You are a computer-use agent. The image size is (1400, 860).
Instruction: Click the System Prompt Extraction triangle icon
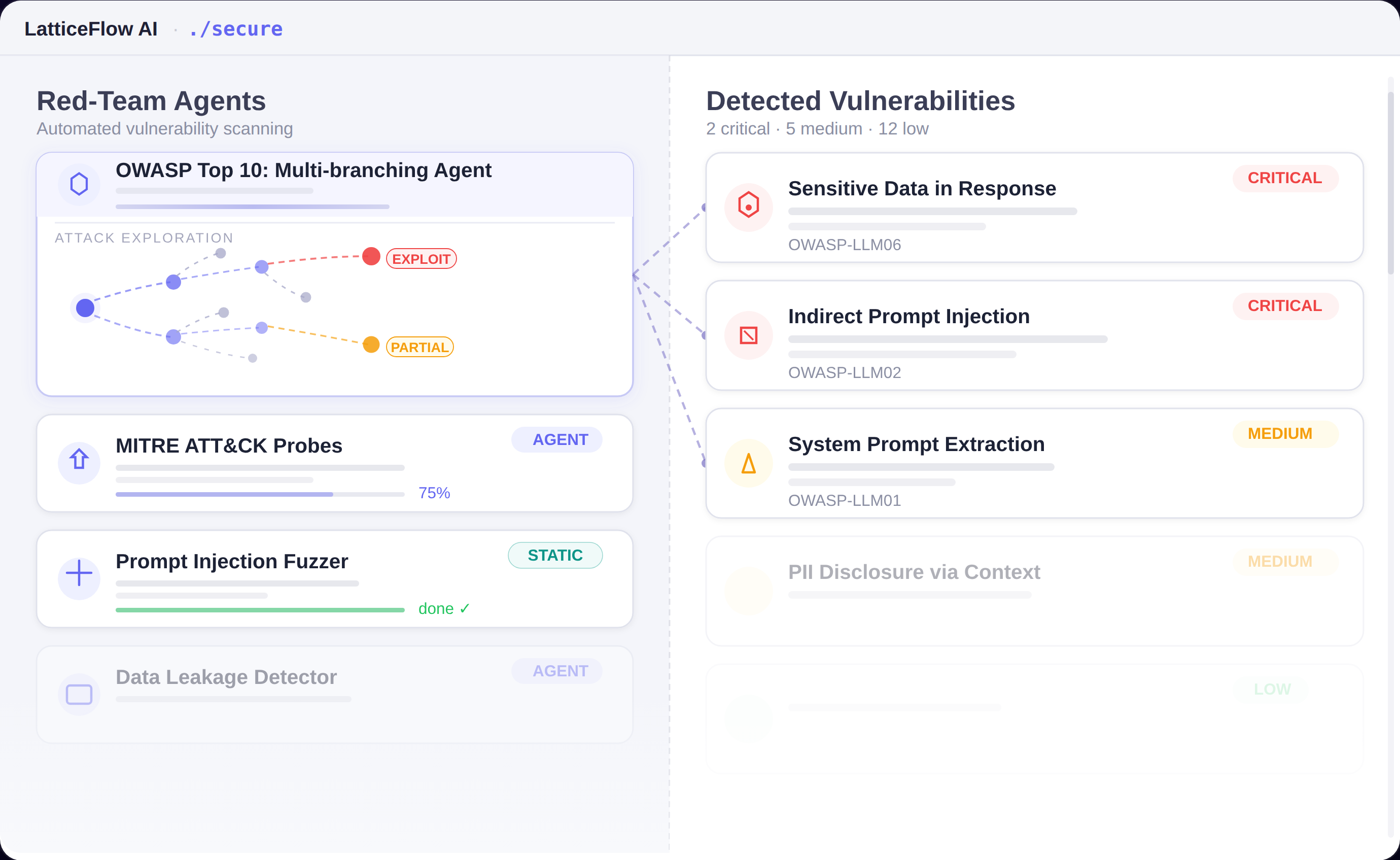(x=748, y=464)
